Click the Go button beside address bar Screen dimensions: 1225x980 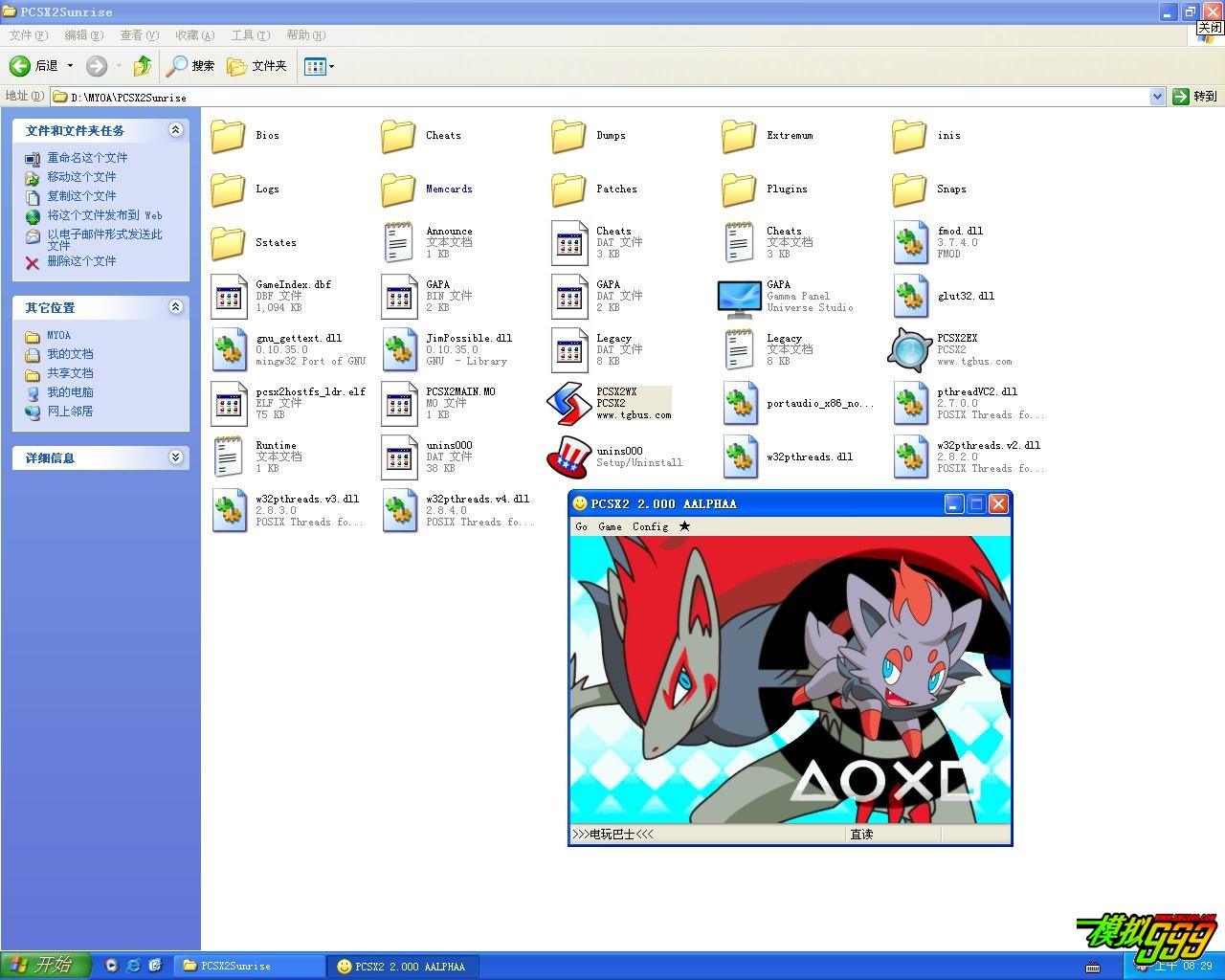pos(1194,97)
